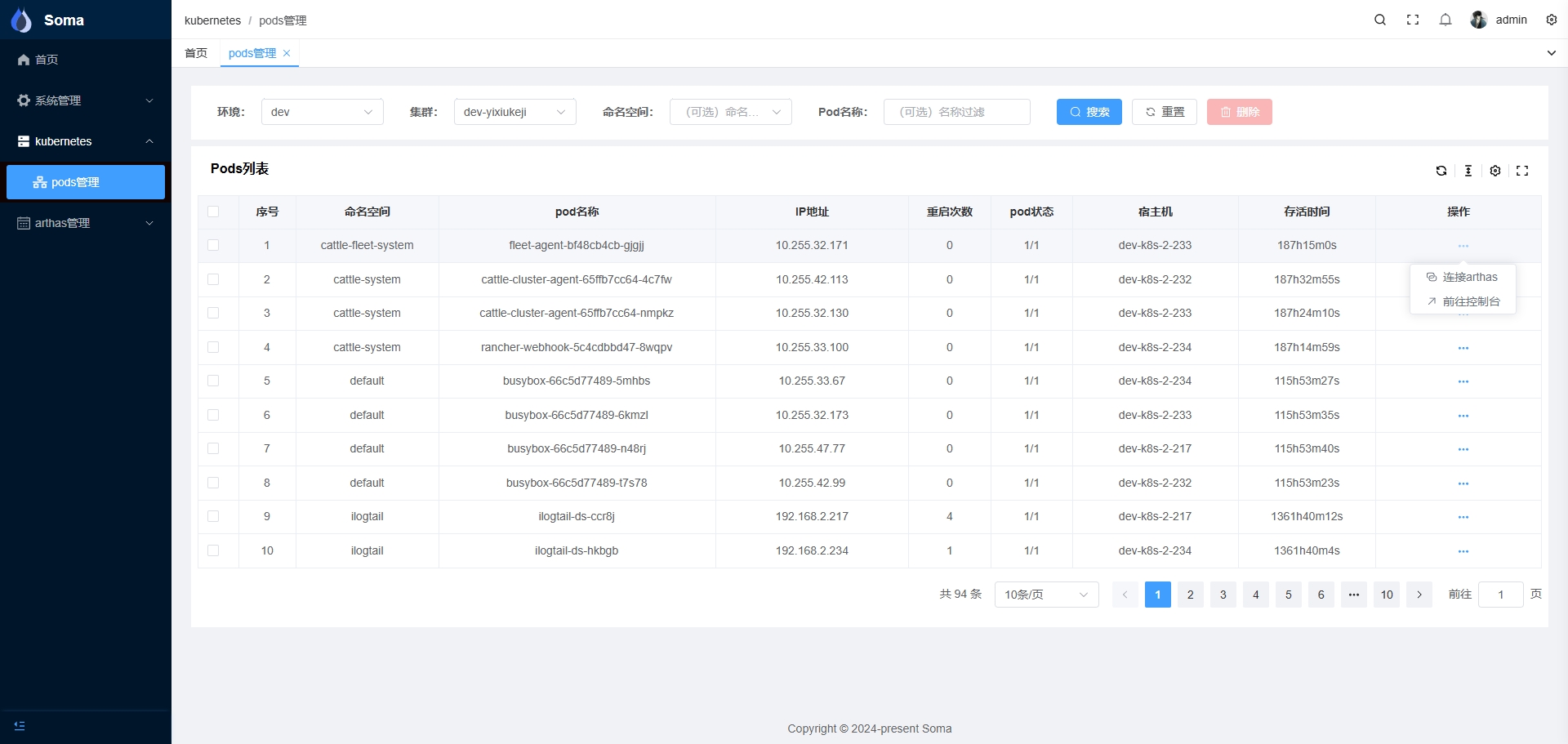
Task: Collapse the sidebar menu icon at bottom
Action: [x=20, y=726]
